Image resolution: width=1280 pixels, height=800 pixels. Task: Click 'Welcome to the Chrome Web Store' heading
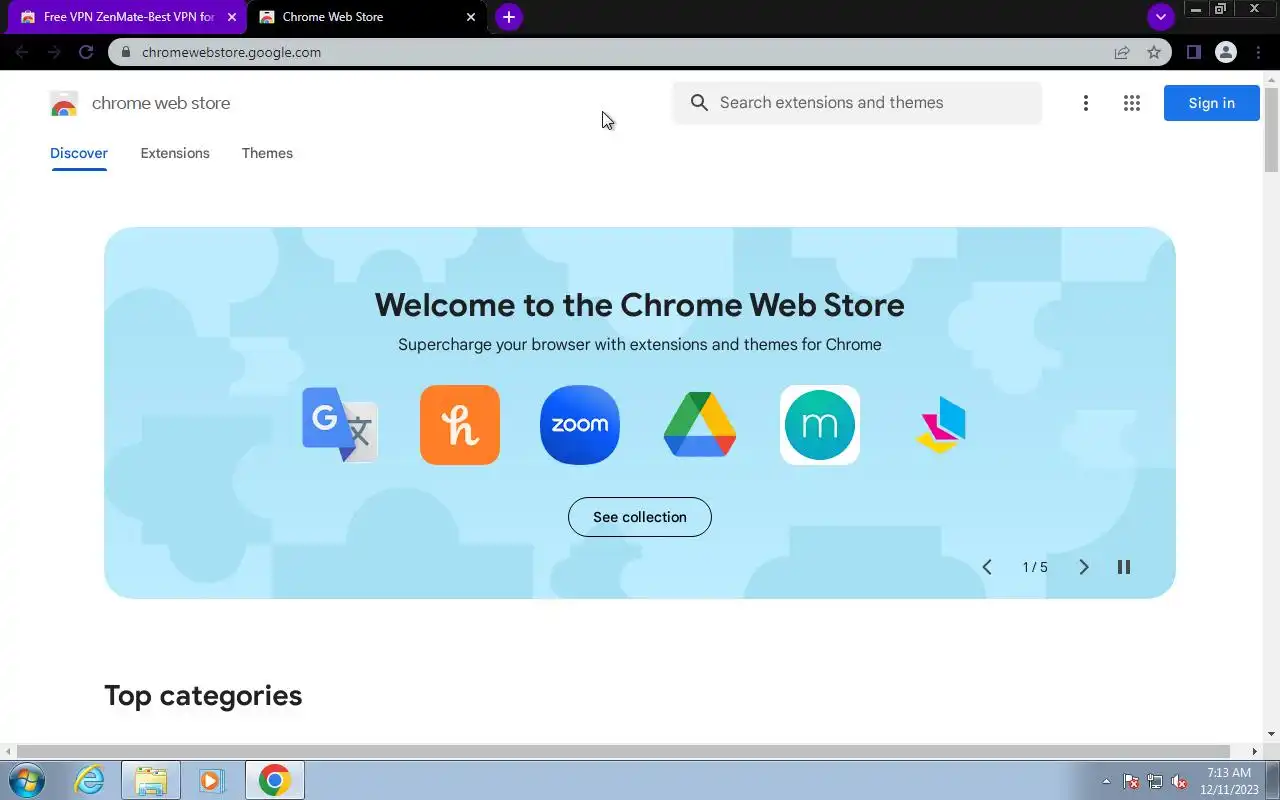click(x=640, y=305)
